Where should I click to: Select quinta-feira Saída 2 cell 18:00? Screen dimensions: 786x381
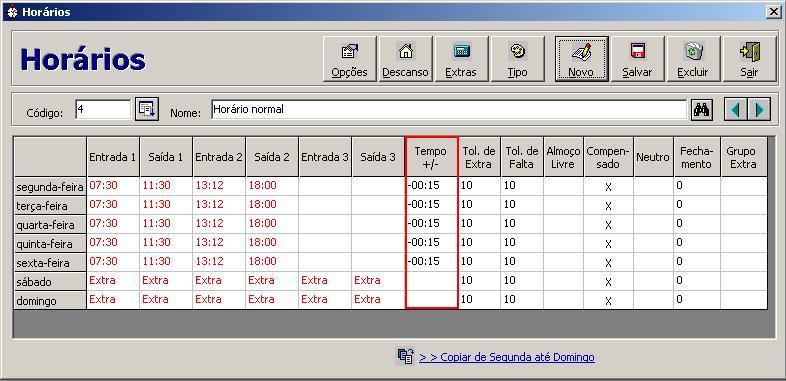[272, 243]
